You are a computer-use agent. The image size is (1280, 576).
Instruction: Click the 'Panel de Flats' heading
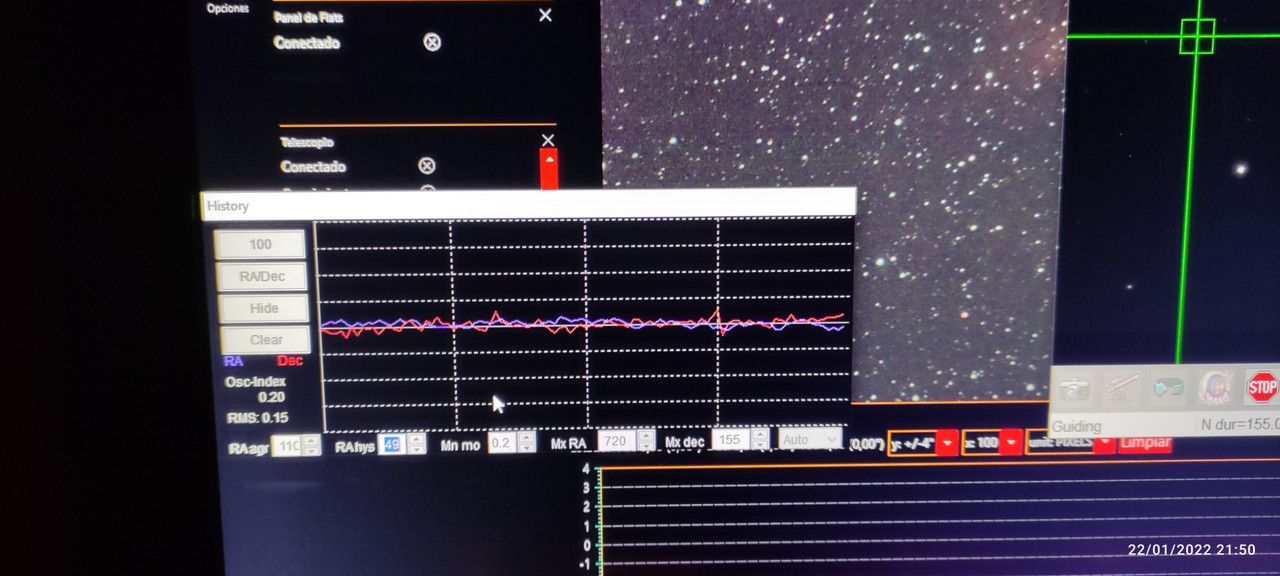coord(308,17)
